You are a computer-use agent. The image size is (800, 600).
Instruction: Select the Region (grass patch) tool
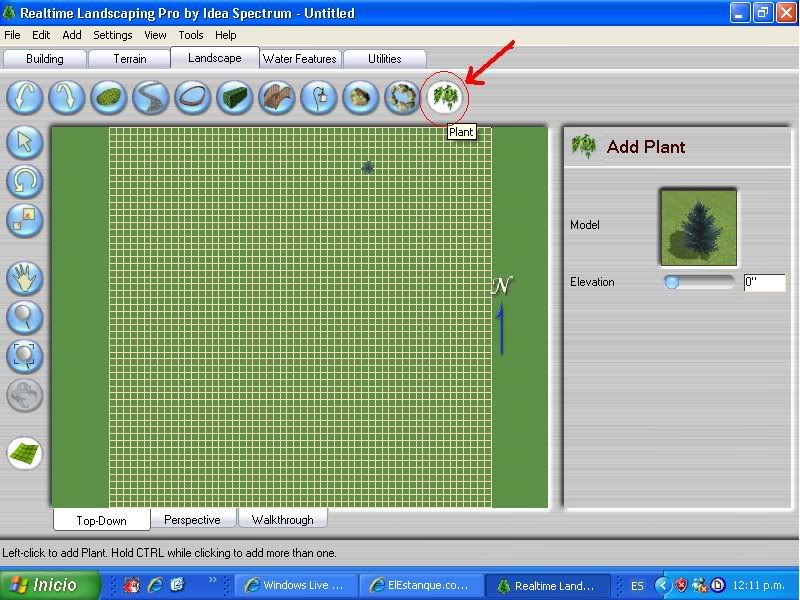(x=109, y=96)
